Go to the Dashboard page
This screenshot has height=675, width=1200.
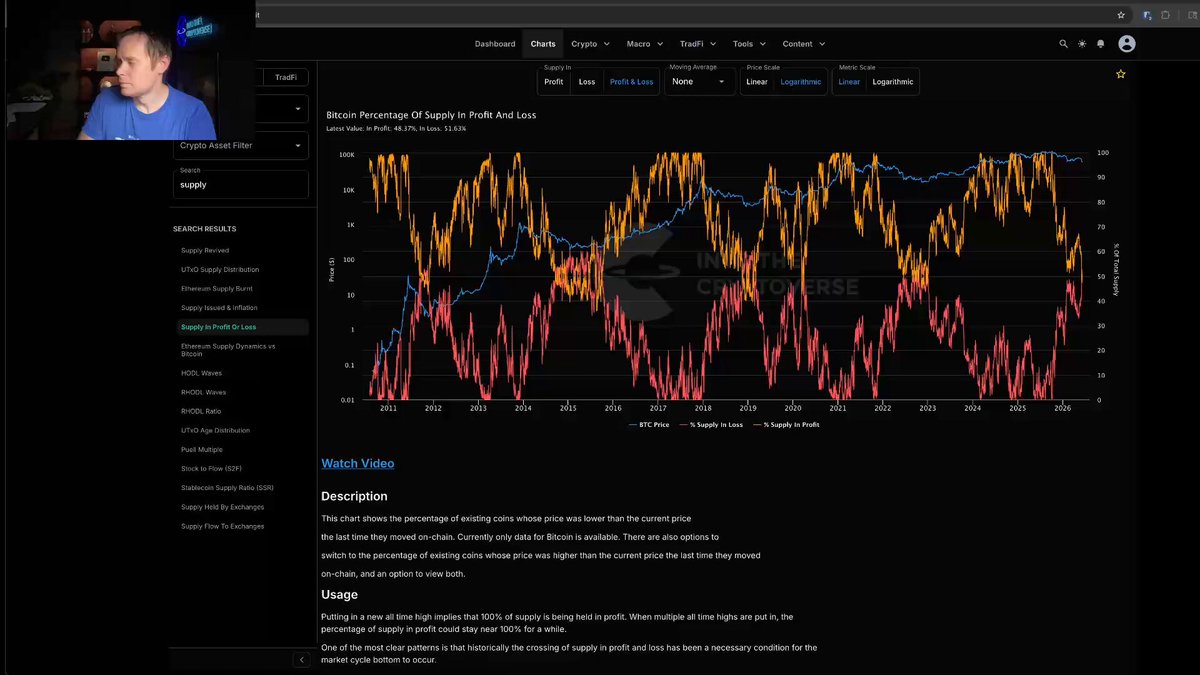click(x=495, y=44)
